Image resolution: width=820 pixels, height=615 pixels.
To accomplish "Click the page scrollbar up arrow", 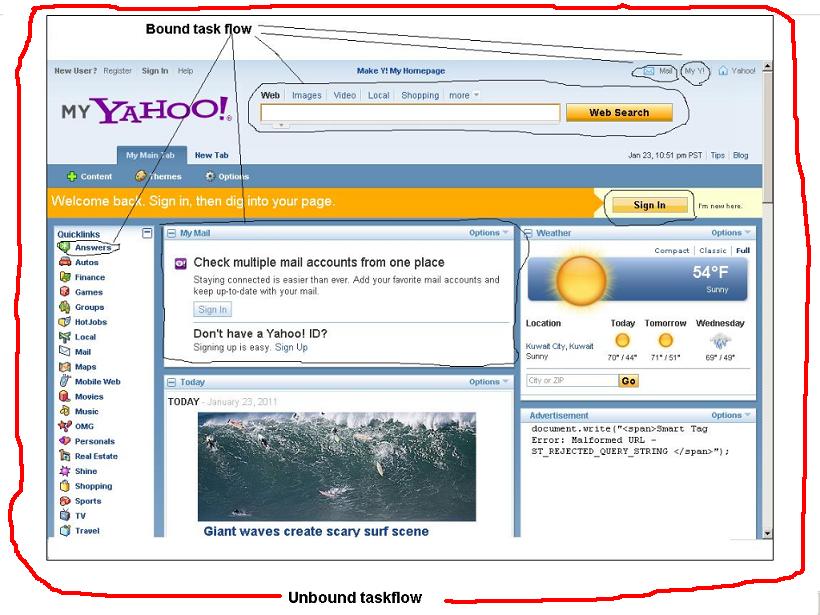I will 767,66.
